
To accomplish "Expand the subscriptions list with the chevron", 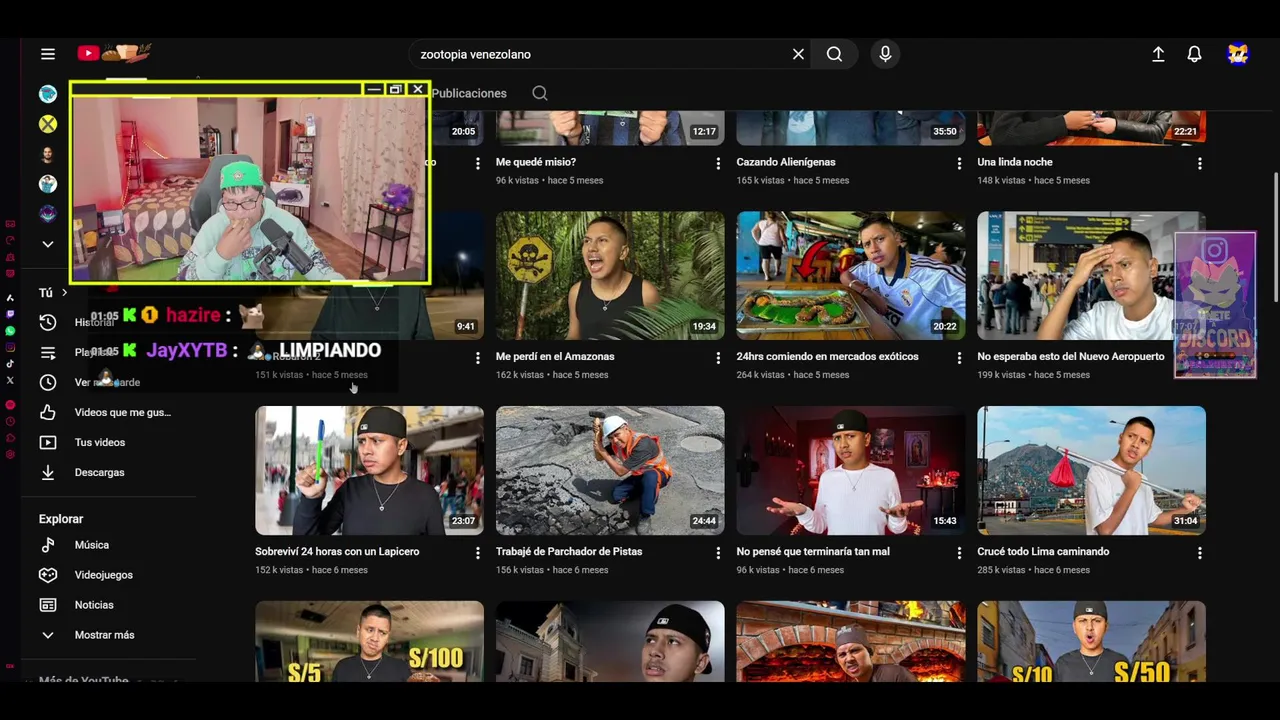I will point(47,244).
